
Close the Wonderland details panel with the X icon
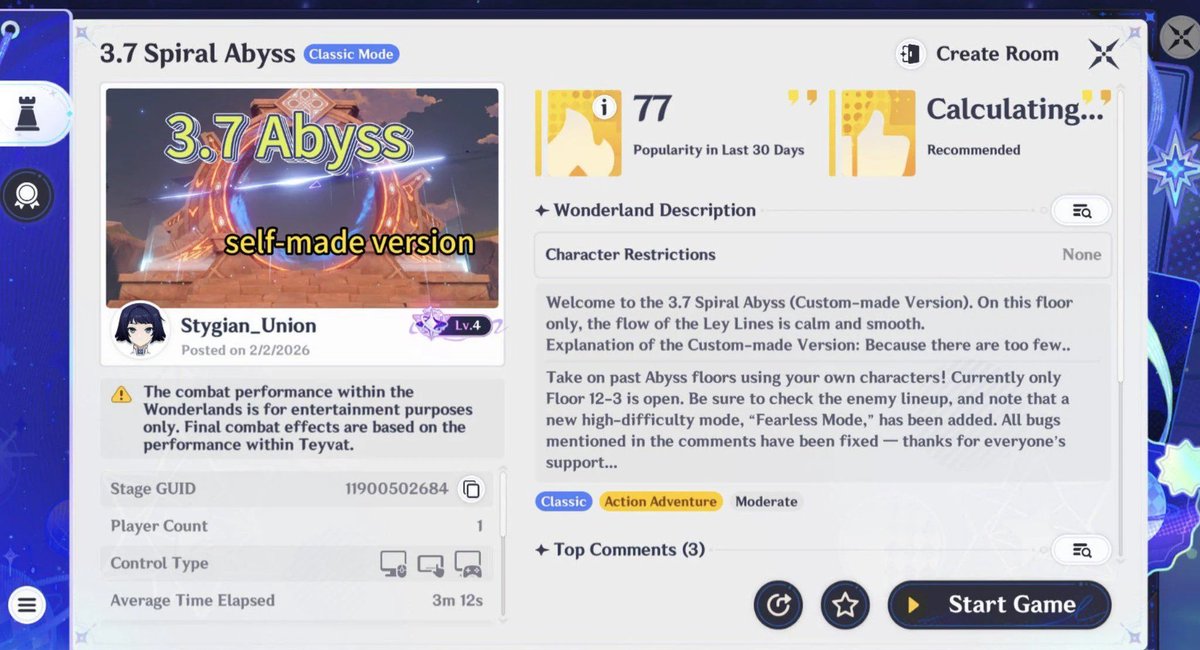[x=1103, y=54]
